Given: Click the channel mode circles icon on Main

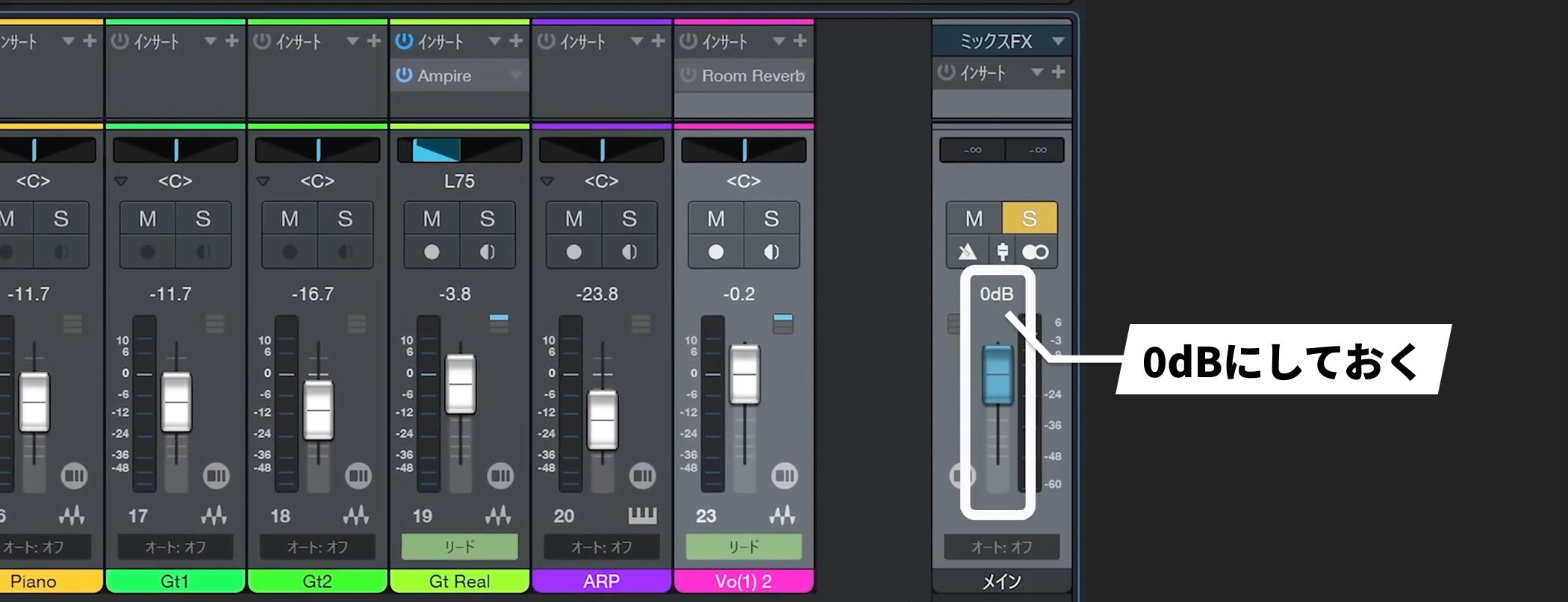Looking at the screenshot, I should 1035,252.
